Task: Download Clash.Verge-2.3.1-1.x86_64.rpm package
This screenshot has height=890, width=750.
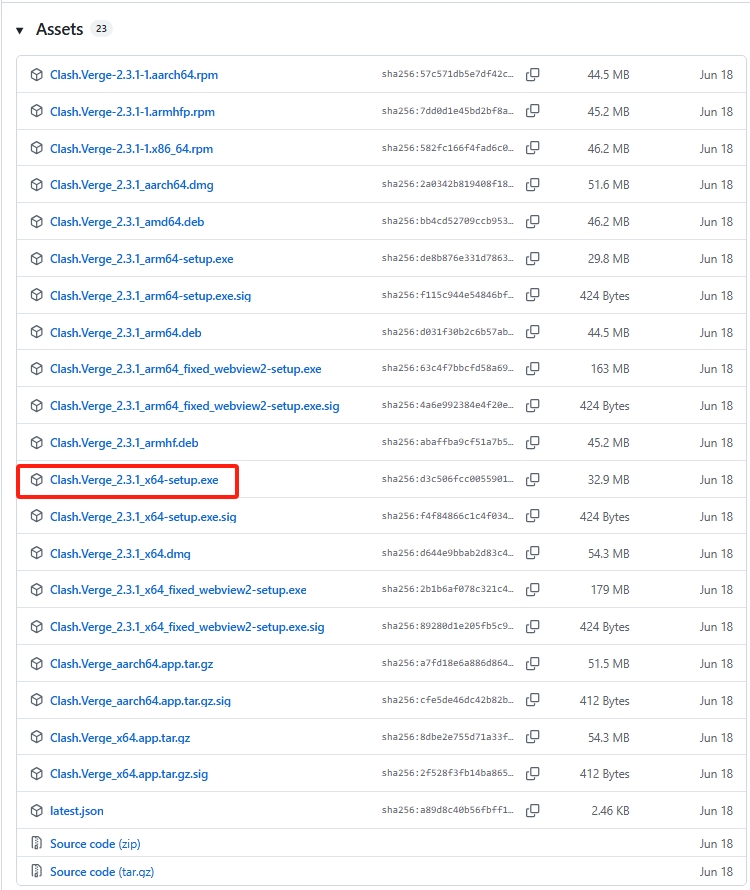Action: tap(131, 149)
